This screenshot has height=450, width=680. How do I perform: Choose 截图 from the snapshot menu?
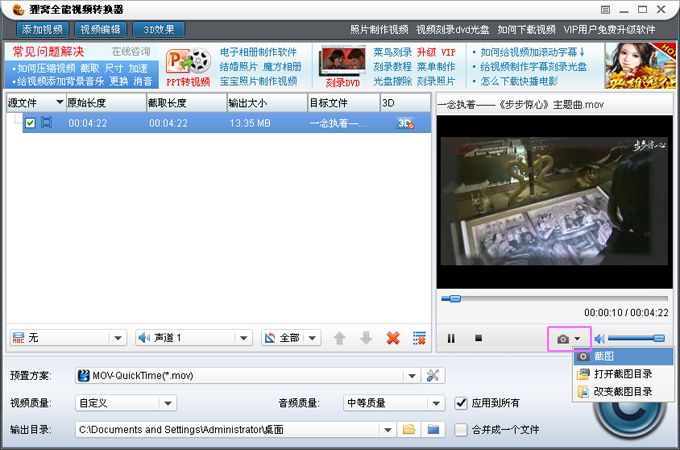[624, 356]
